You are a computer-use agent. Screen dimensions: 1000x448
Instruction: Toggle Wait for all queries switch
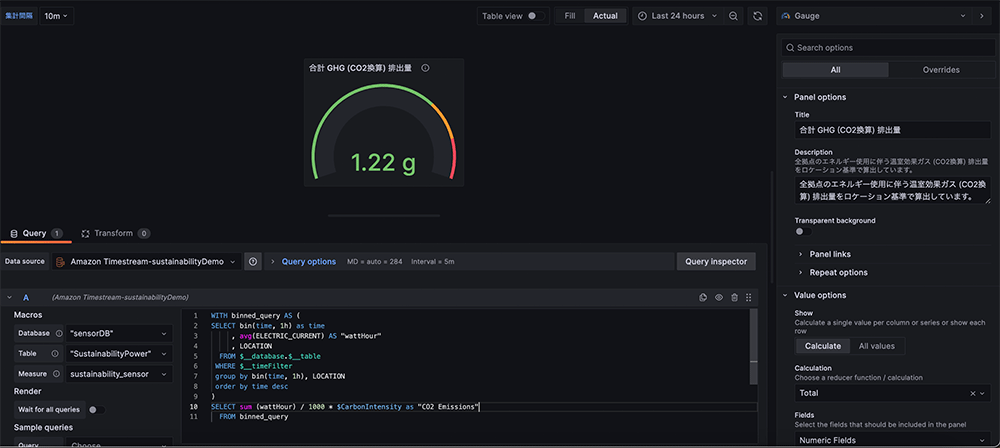coord(98,409)
